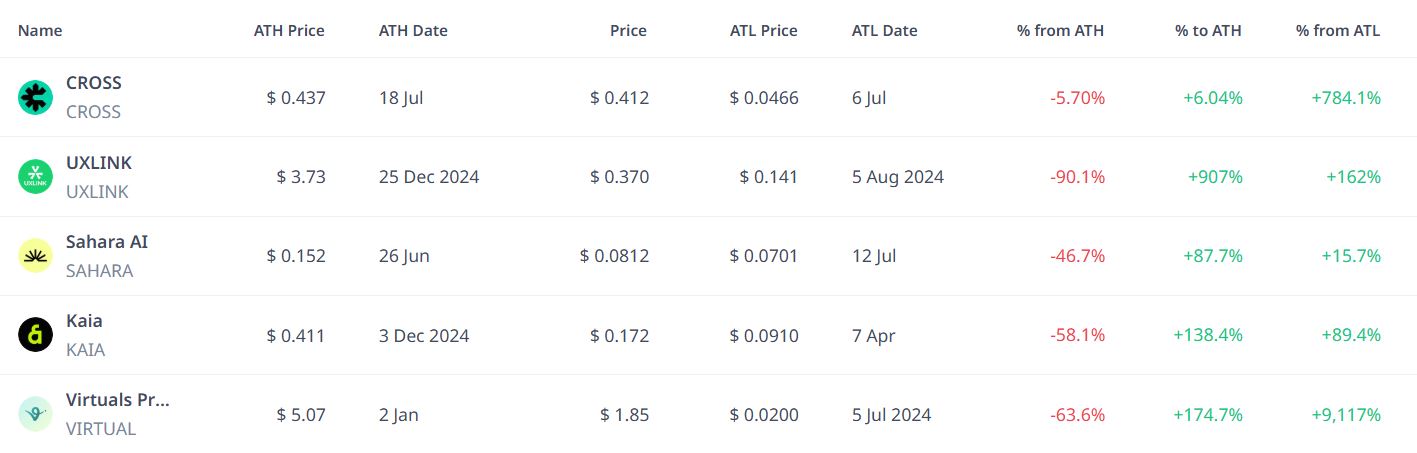
Task: Sort by % from ATH column header
Action: point(1060,31)
